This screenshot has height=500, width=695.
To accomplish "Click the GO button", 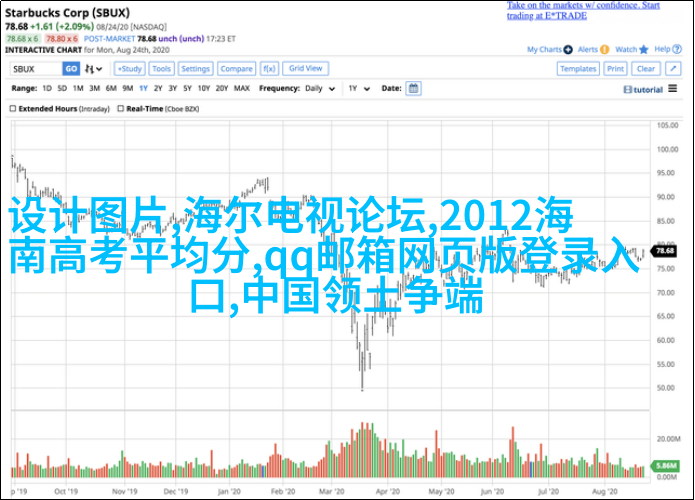I will (x=71, y=69).
